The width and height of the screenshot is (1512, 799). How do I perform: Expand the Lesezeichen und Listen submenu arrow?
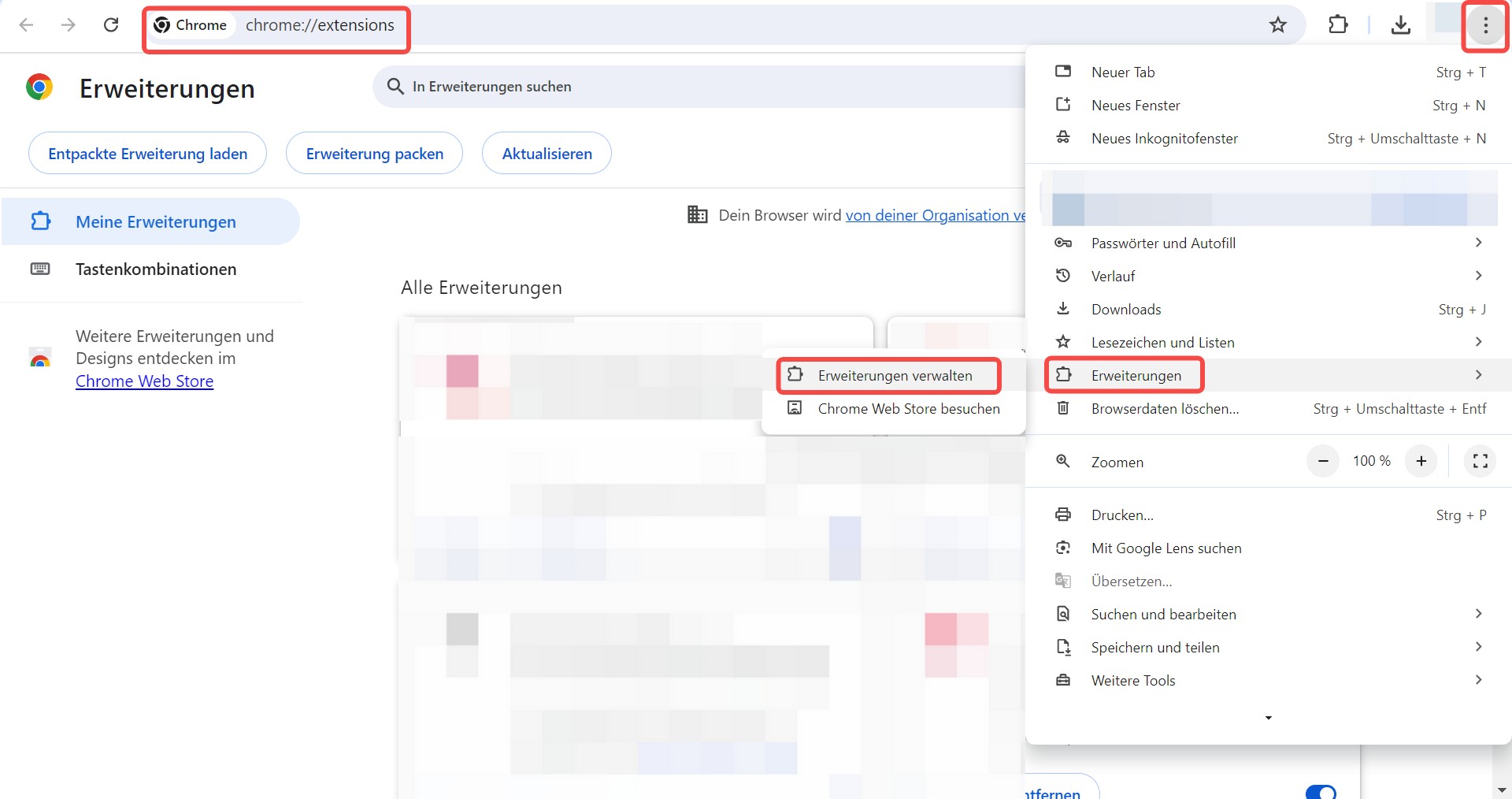pyautogui.click(x=1478, y=342)
